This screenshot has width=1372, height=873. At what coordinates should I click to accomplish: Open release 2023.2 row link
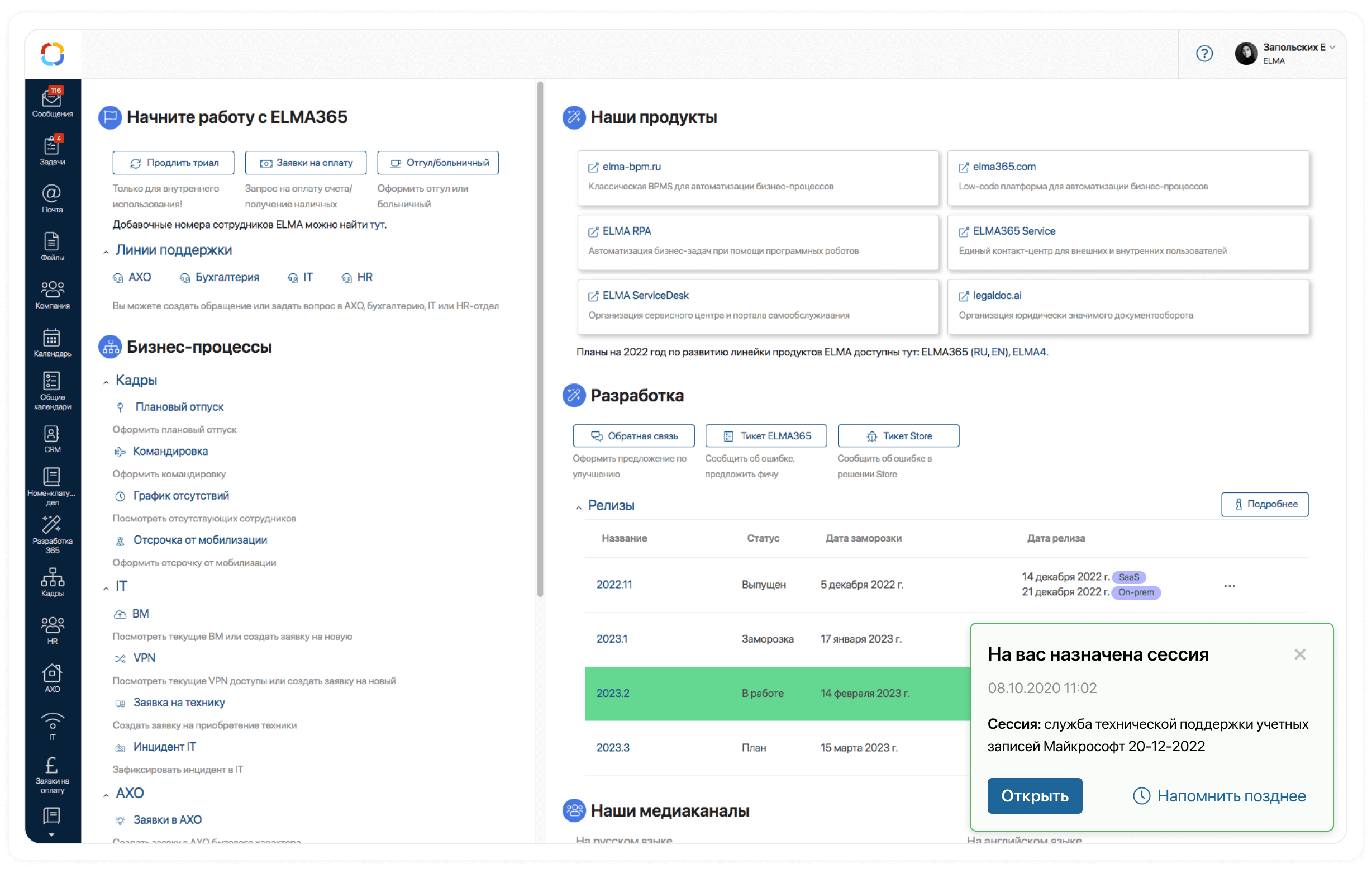click(612, 693)
